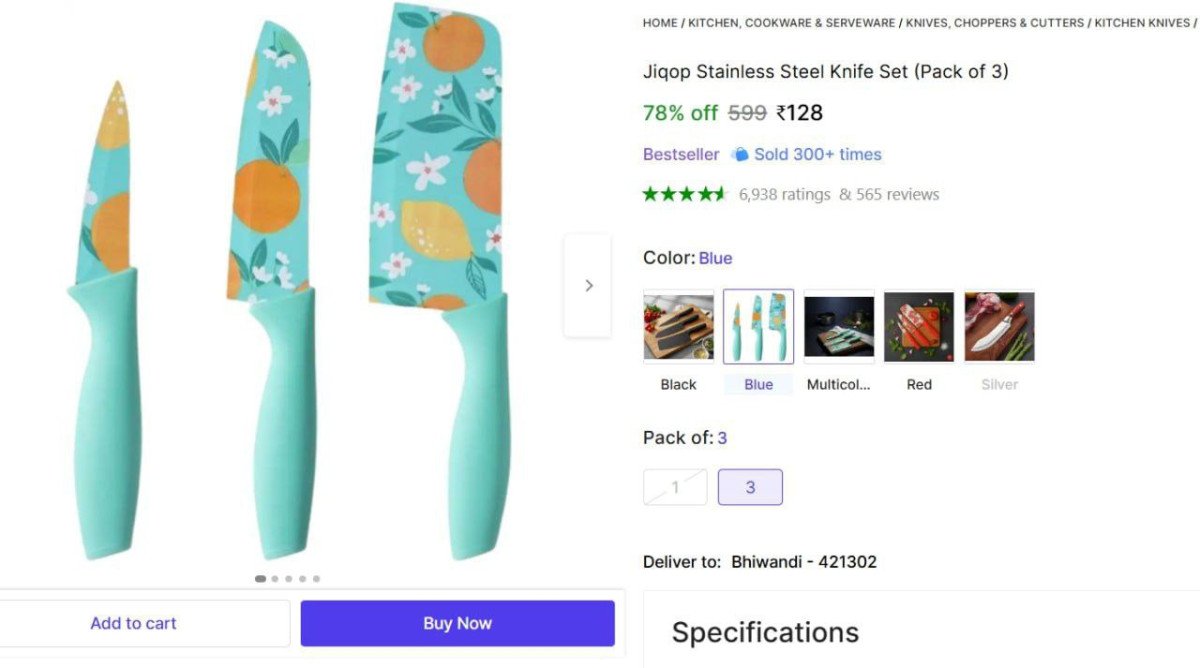Select the pack of 1 option
The width and height of the screenshot is (1200, 668).
[x=675, y=487]
